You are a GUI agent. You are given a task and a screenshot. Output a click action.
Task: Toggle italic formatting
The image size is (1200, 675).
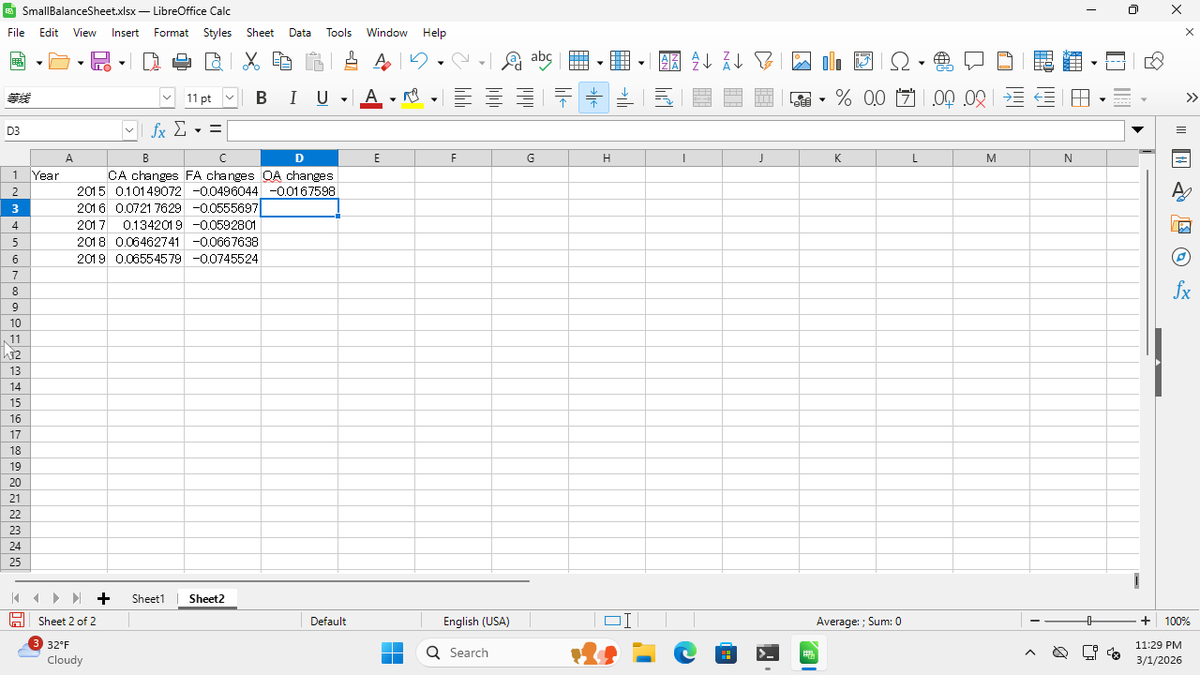point(291,97)
